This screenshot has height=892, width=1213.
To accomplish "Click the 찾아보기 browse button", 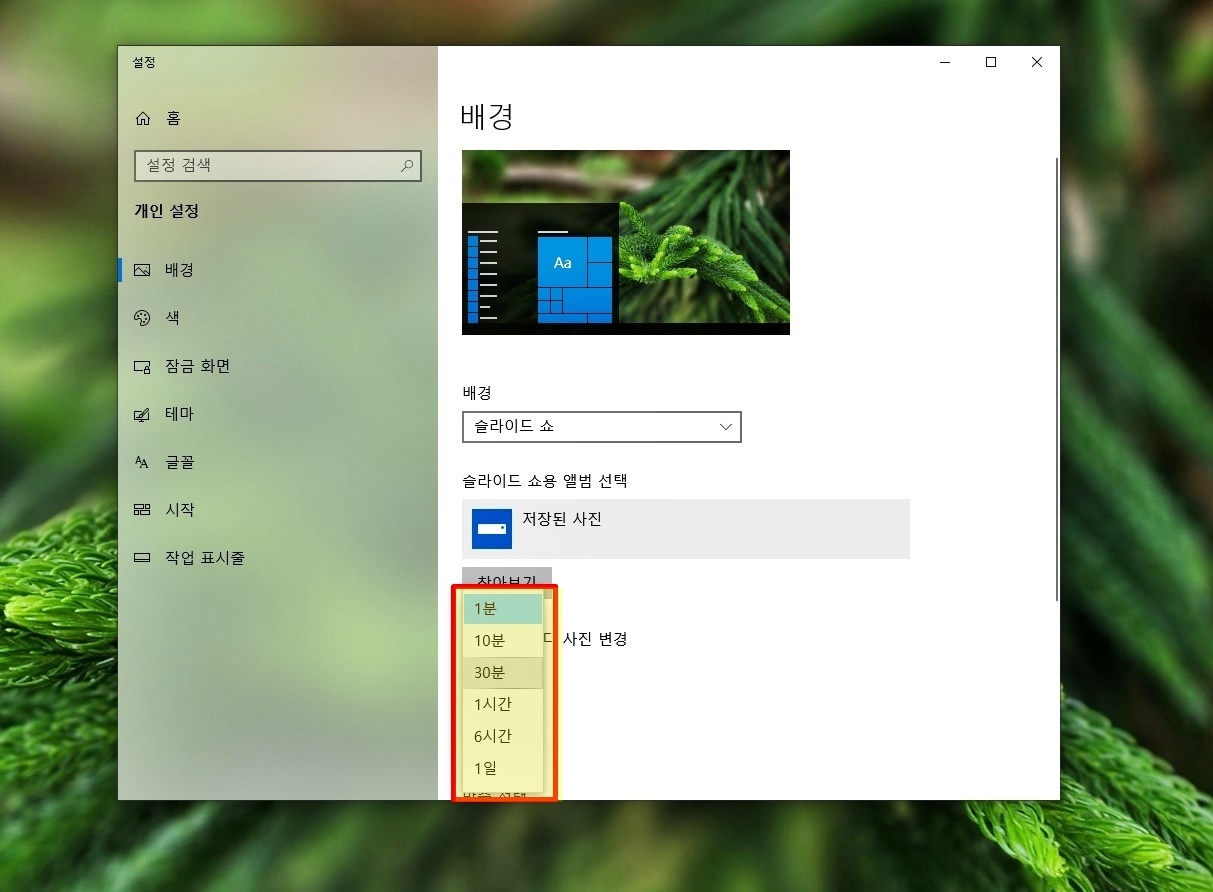I will click(x=507, y=577).
